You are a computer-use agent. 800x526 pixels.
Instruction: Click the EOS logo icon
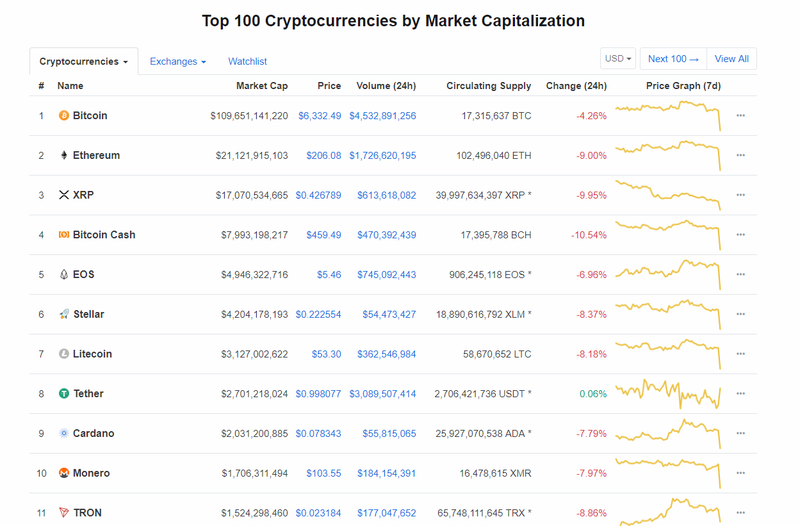(x=64, y=274)
